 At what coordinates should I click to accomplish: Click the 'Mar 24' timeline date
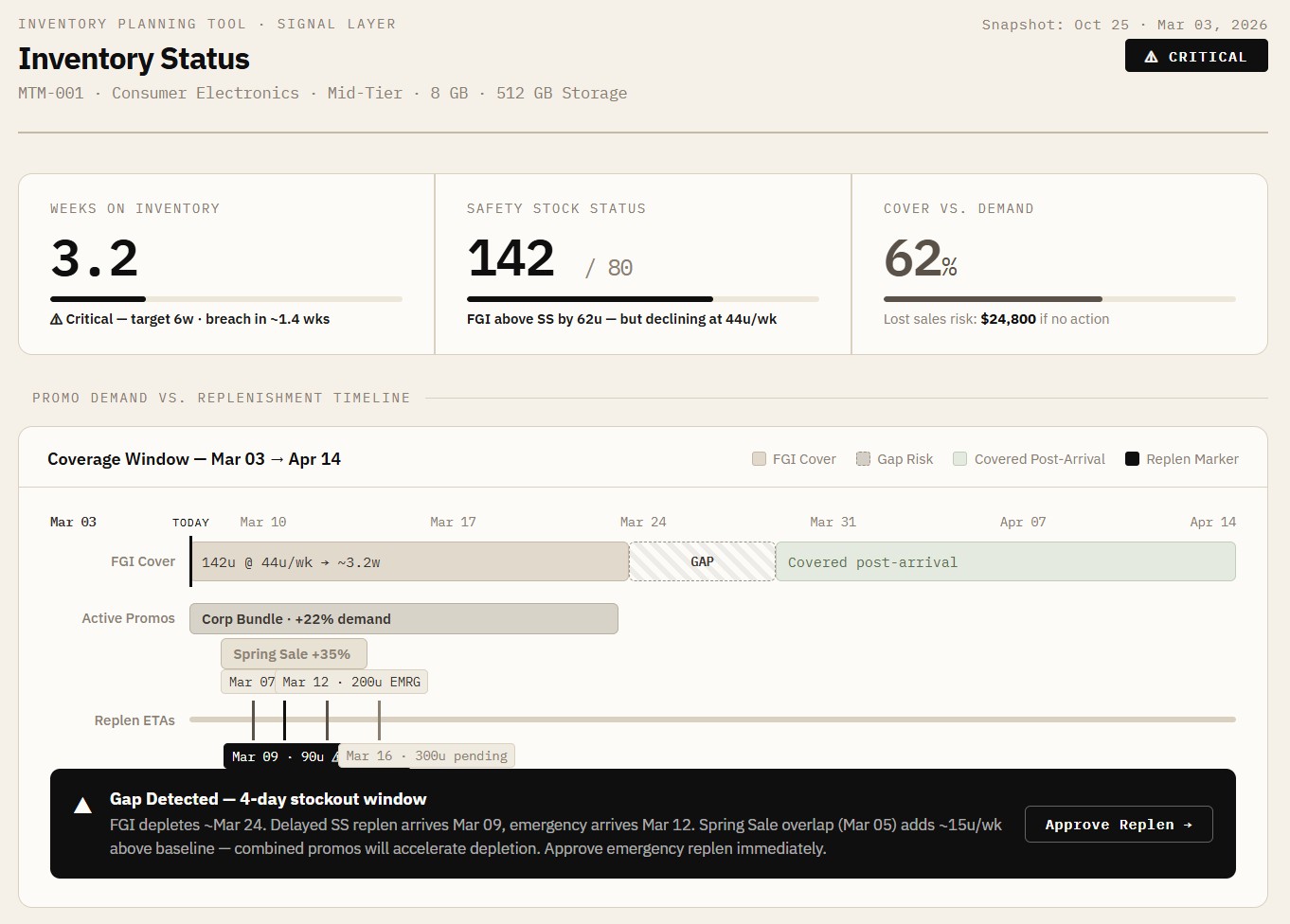[x=643, y=522]
